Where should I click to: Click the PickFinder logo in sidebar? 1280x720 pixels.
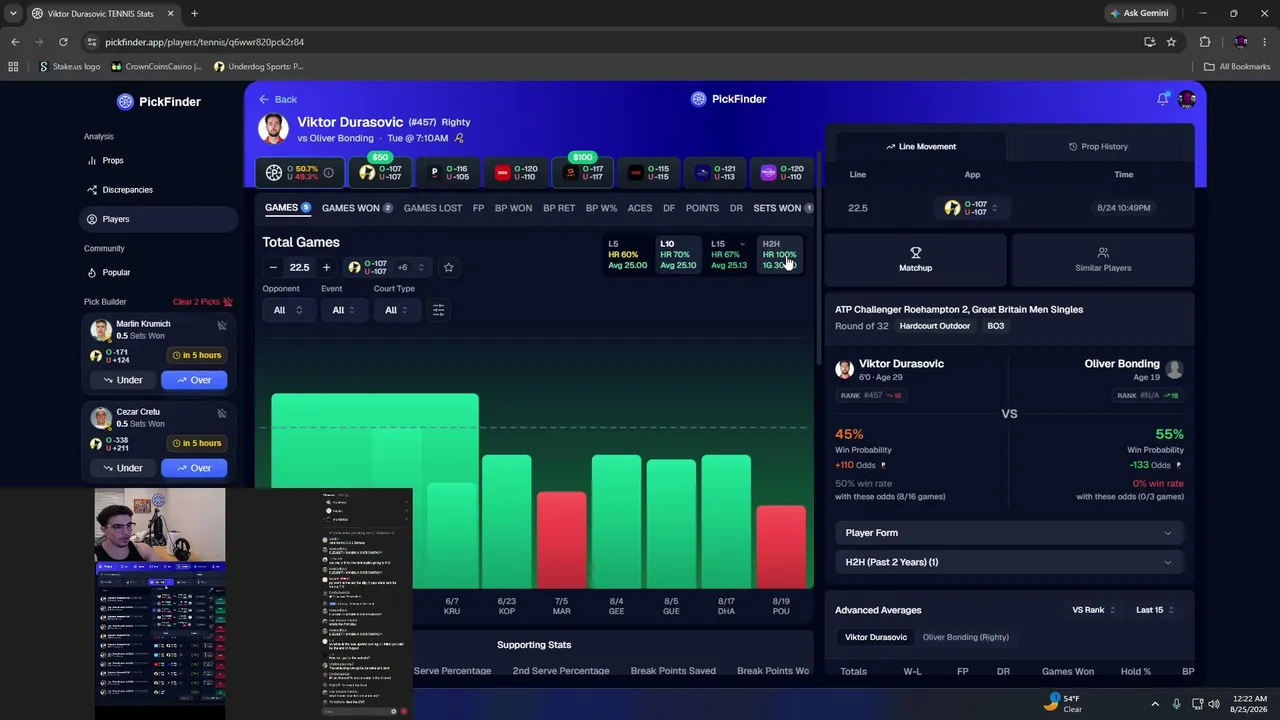tap(159, 101)
